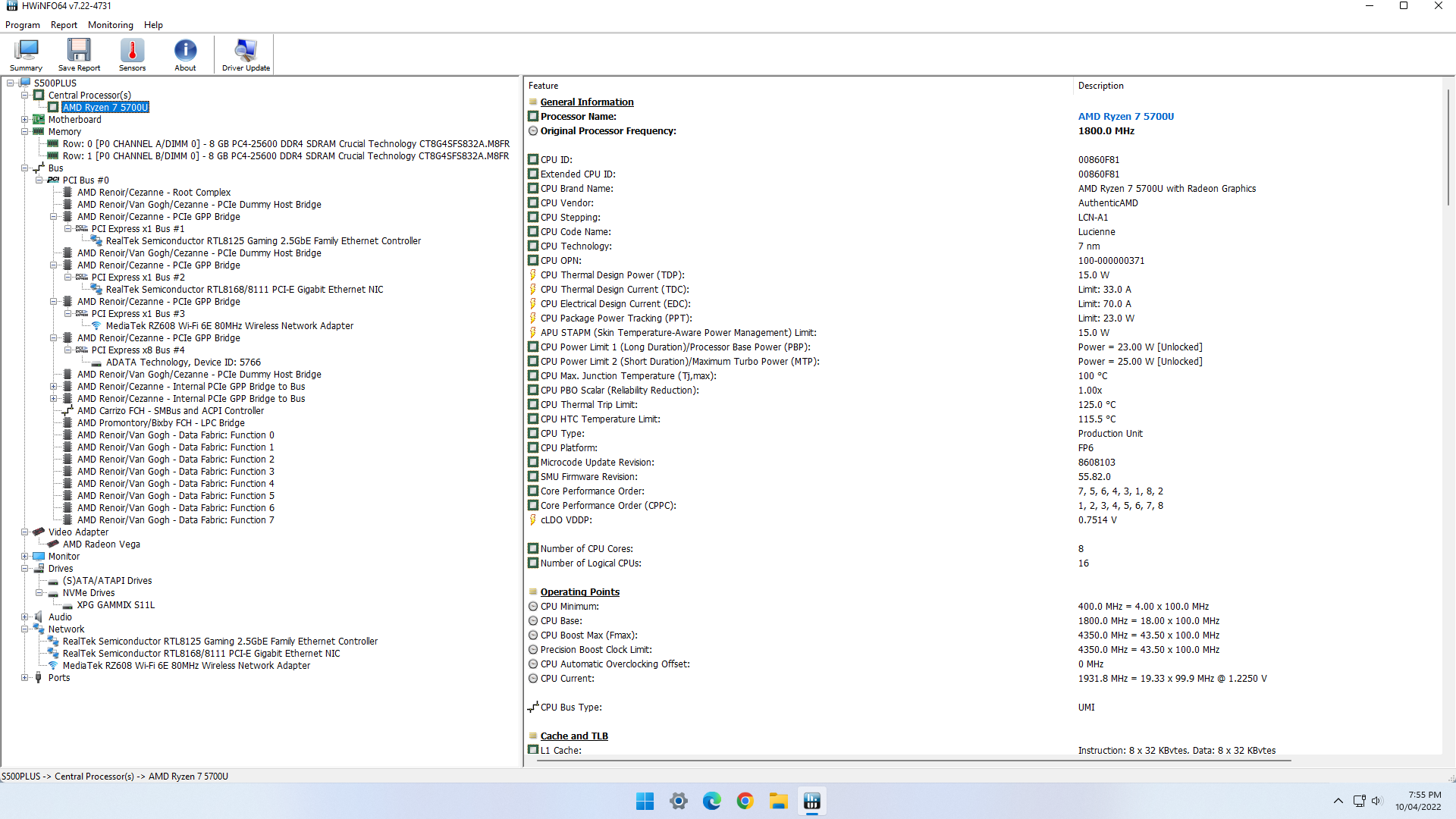
Task: Open the taskbar clock and date
Action: coord(1418,801)
